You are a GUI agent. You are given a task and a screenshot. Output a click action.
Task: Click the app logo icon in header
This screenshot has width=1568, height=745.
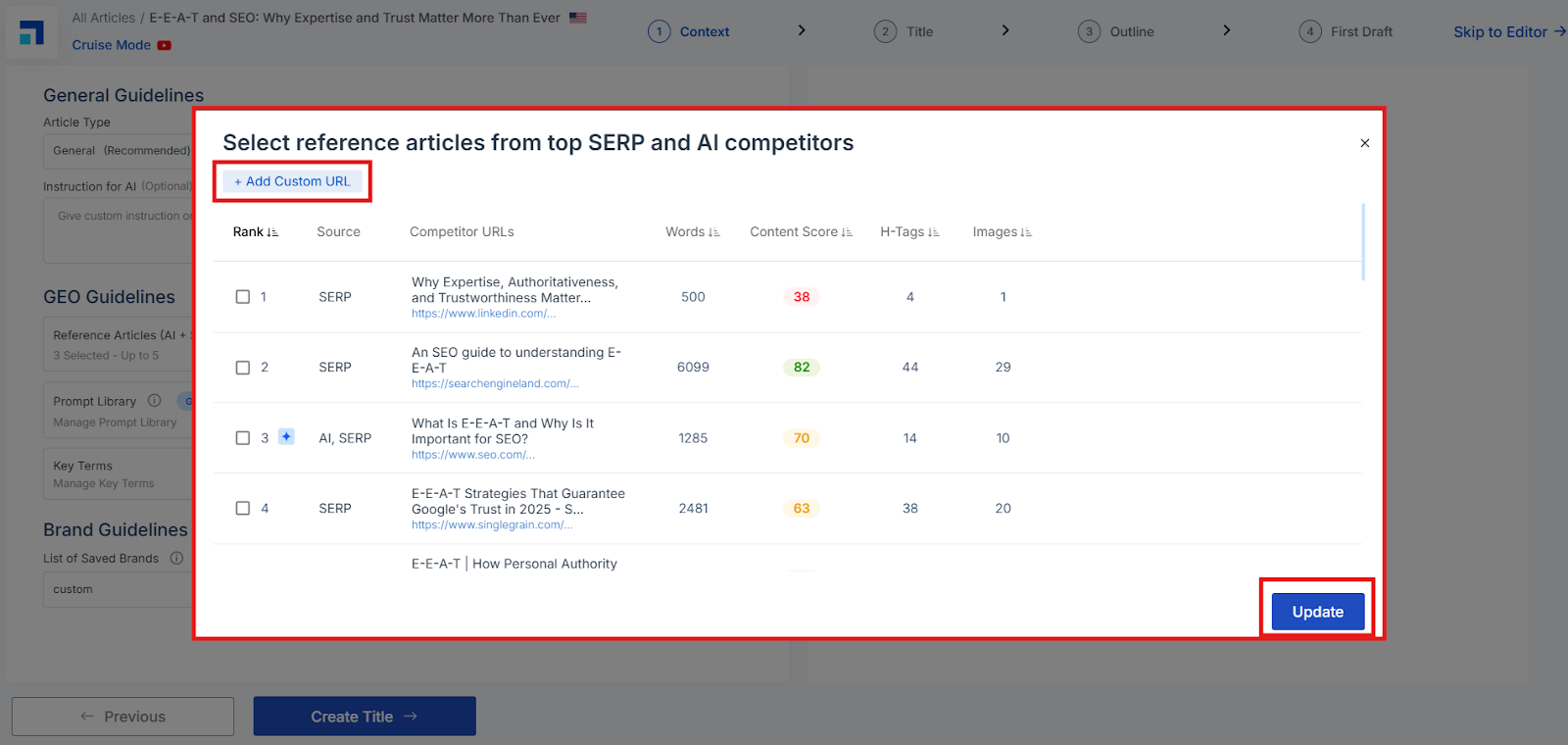coord(31,32)
